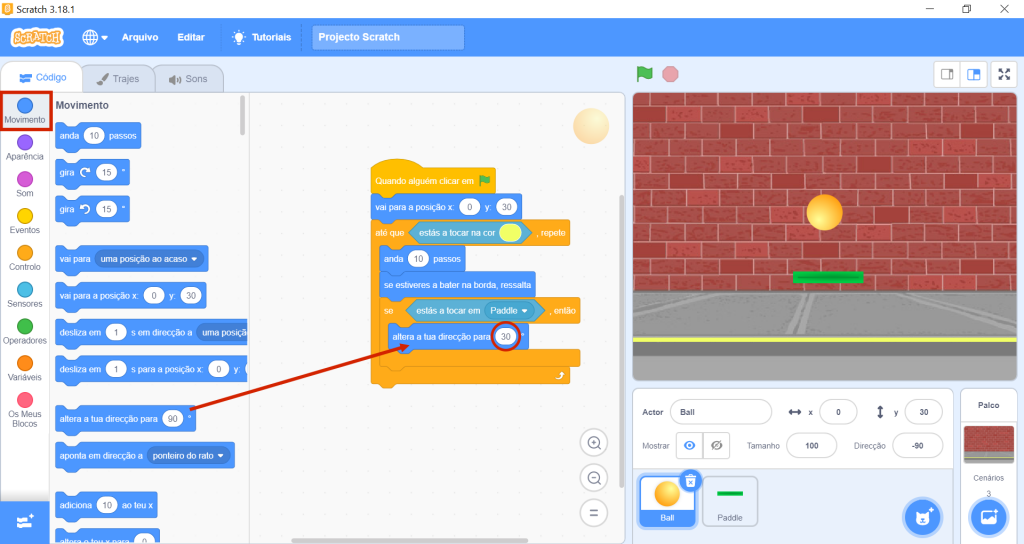Open 'ponteiro do rato' dropdown in palette
Image resolution: width=1024 pixels, height=544 pixels.
click(188, 456)
